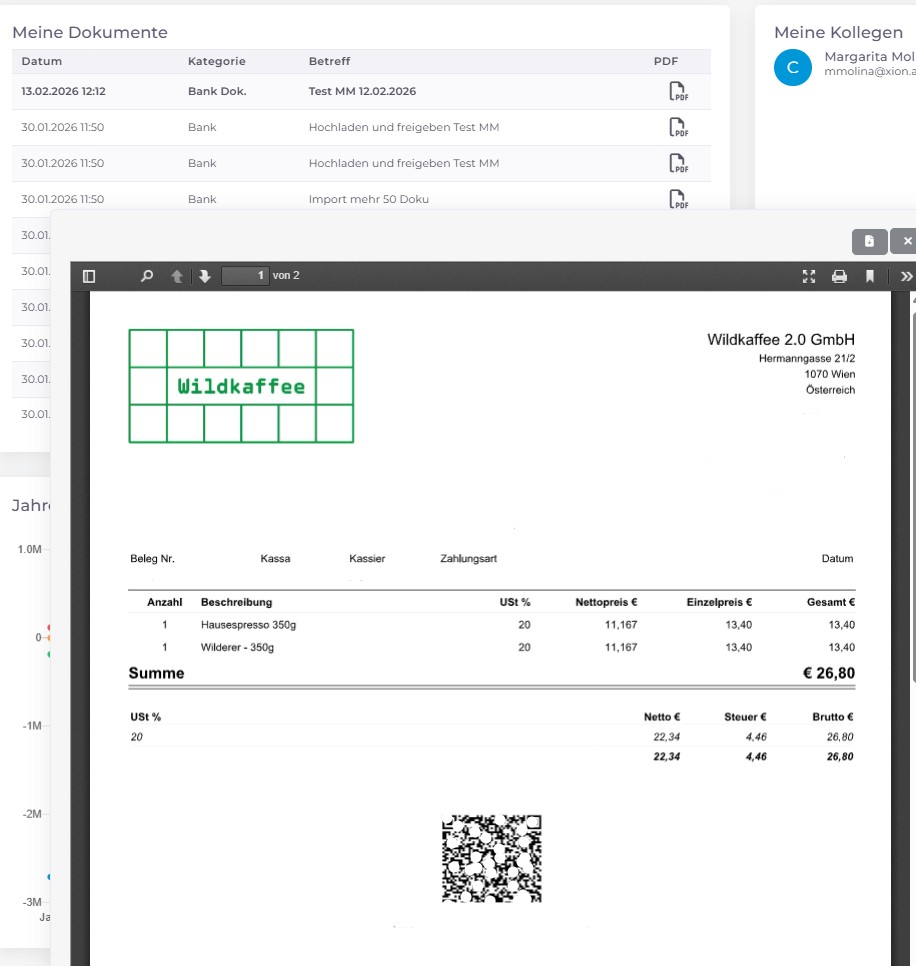Expand the PDF toolbar tools menu
Screen dimensions: 916x966
905,276
